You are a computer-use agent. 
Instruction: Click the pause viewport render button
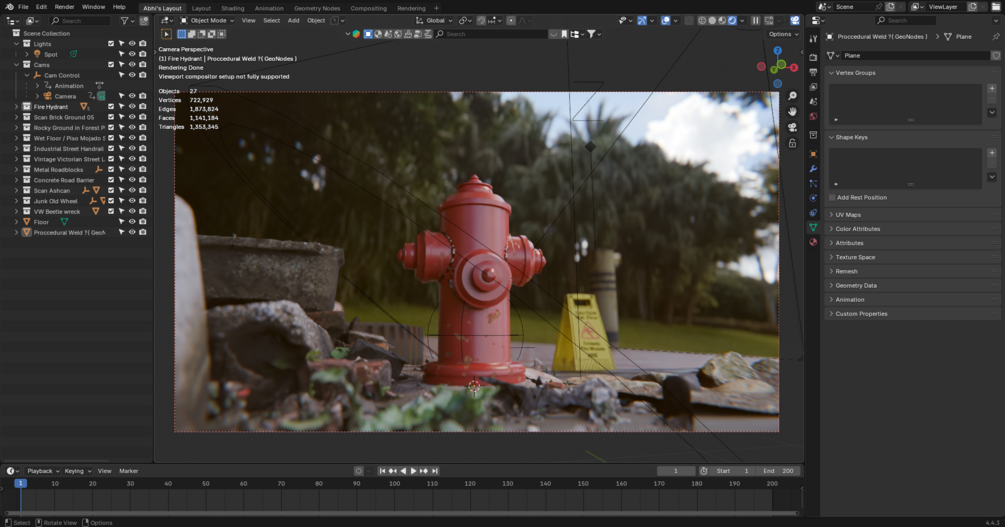click(756, 21)
